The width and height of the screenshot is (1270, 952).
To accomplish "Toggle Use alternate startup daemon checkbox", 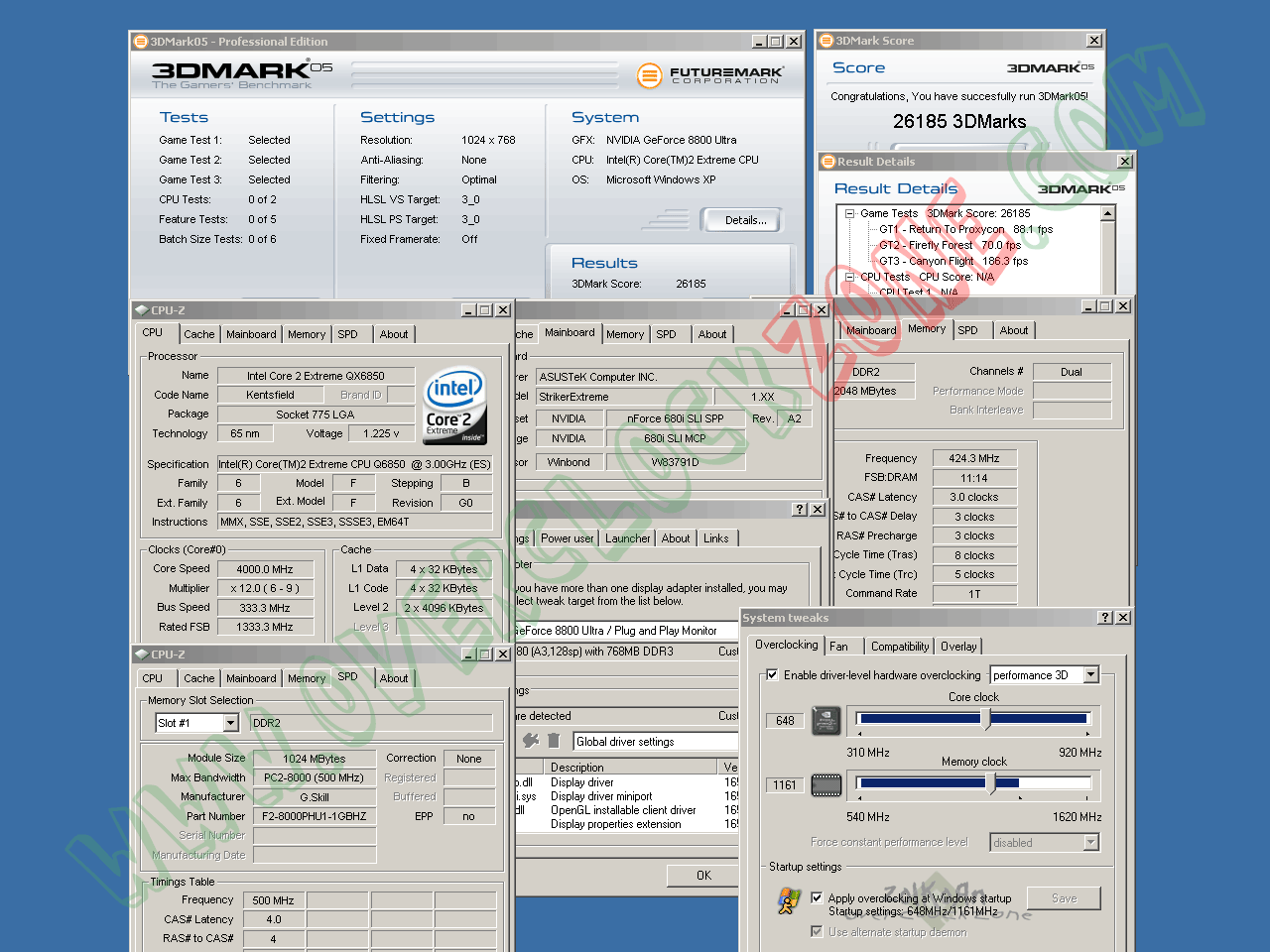I will tap(817, 932).
